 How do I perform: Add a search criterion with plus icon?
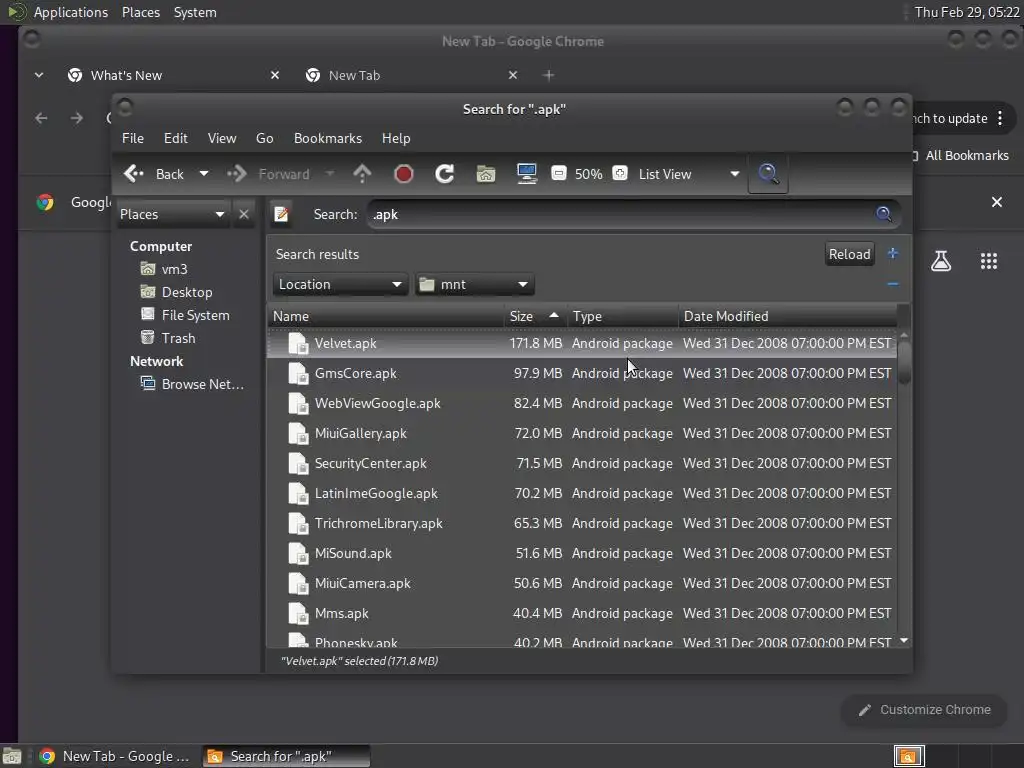[x=893, y=253]
